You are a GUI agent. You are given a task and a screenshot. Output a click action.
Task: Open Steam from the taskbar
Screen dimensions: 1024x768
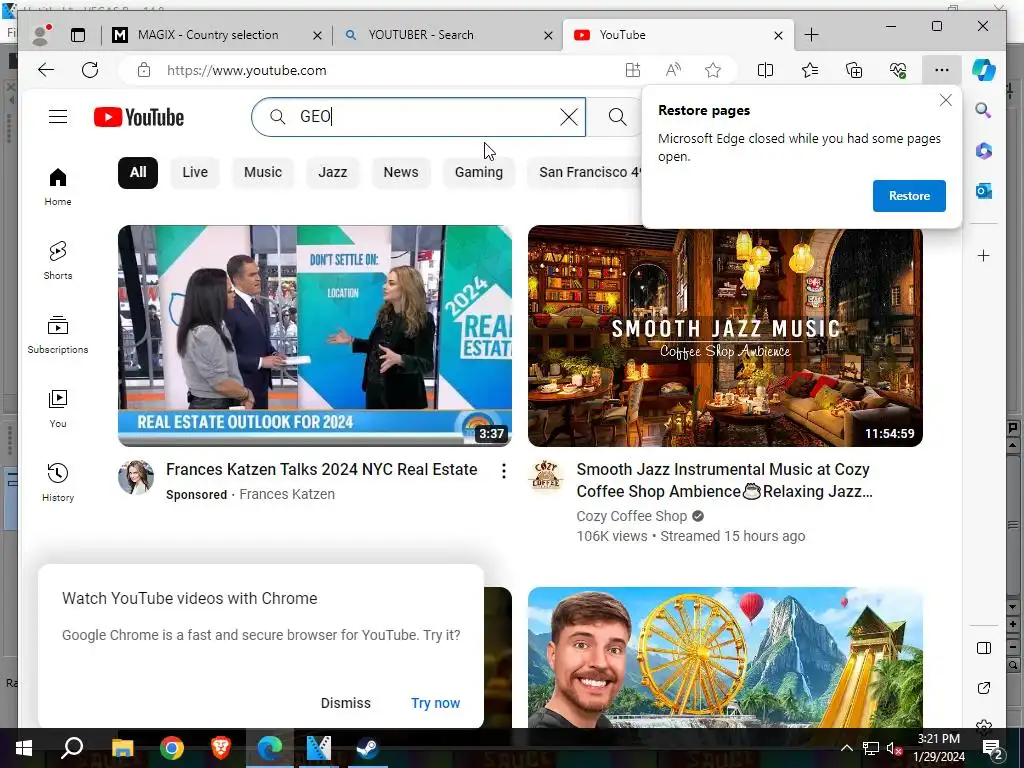pyautogui.click(x=368, y=748)
